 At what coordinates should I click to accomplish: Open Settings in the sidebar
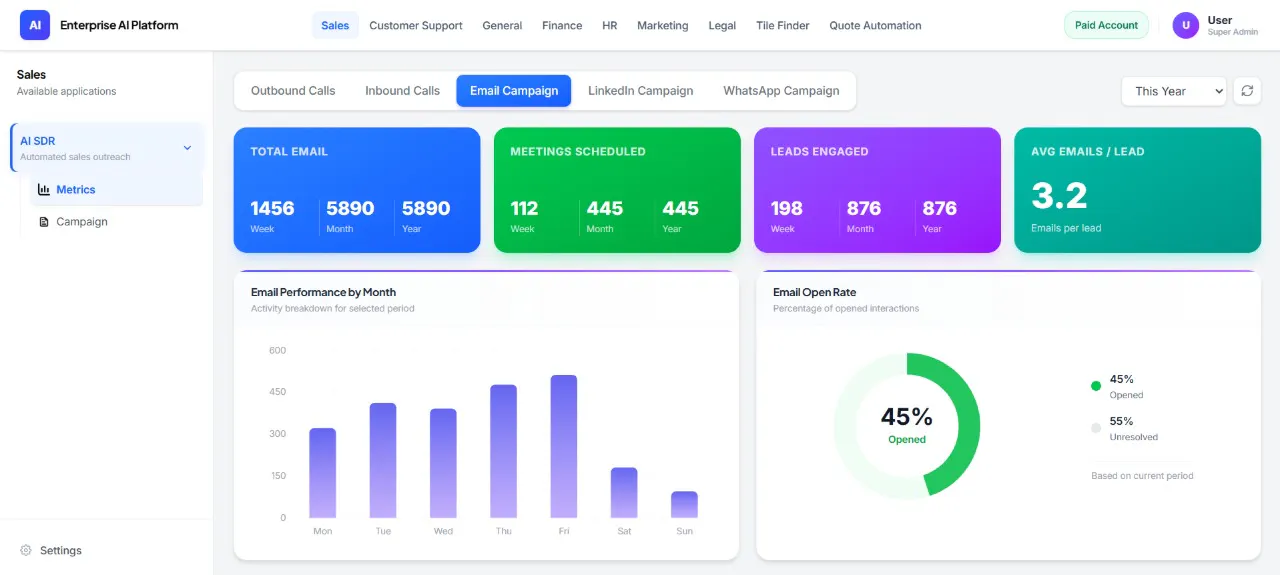(51, 550)
